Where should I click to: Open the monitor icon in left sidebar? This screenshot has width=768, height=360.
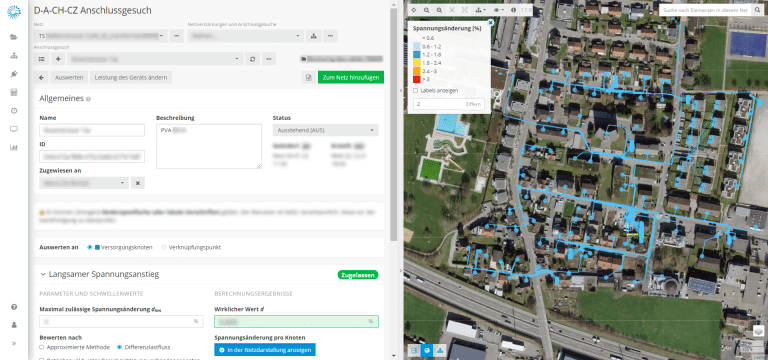click(x=14, y=129)
